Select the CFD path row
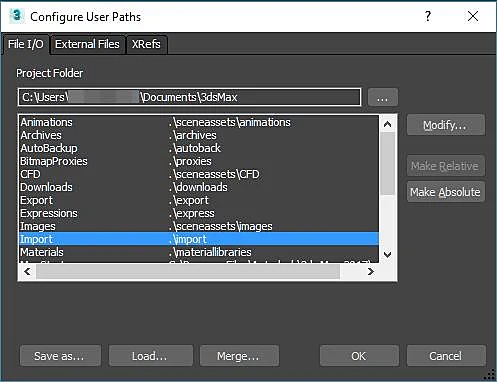The height and width of the screenshot is (382, 497). click(199, 174)
